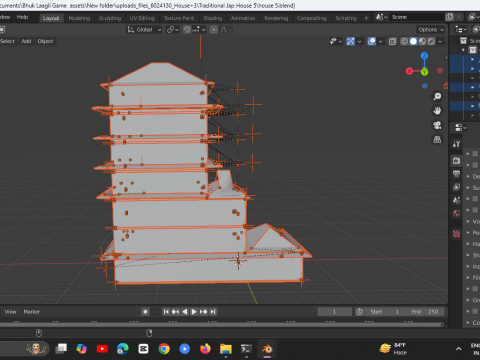Viewport: 480px width, 360px height.
Task: Open the Tool properties tab
Action: tap(456, 144)
